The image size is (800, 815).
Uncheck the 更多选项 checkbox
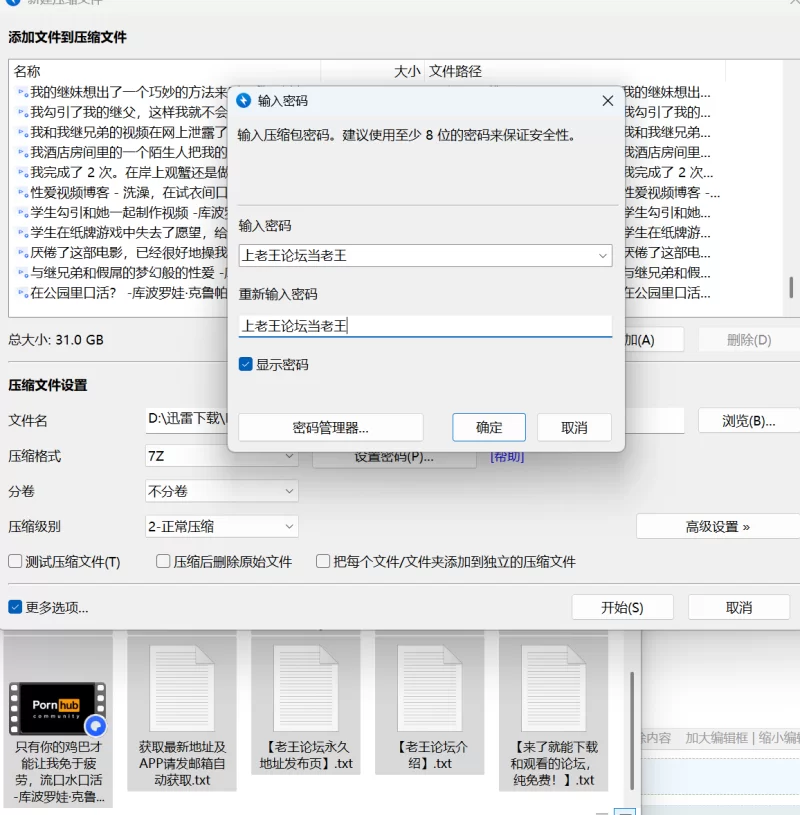pos(15,607)
